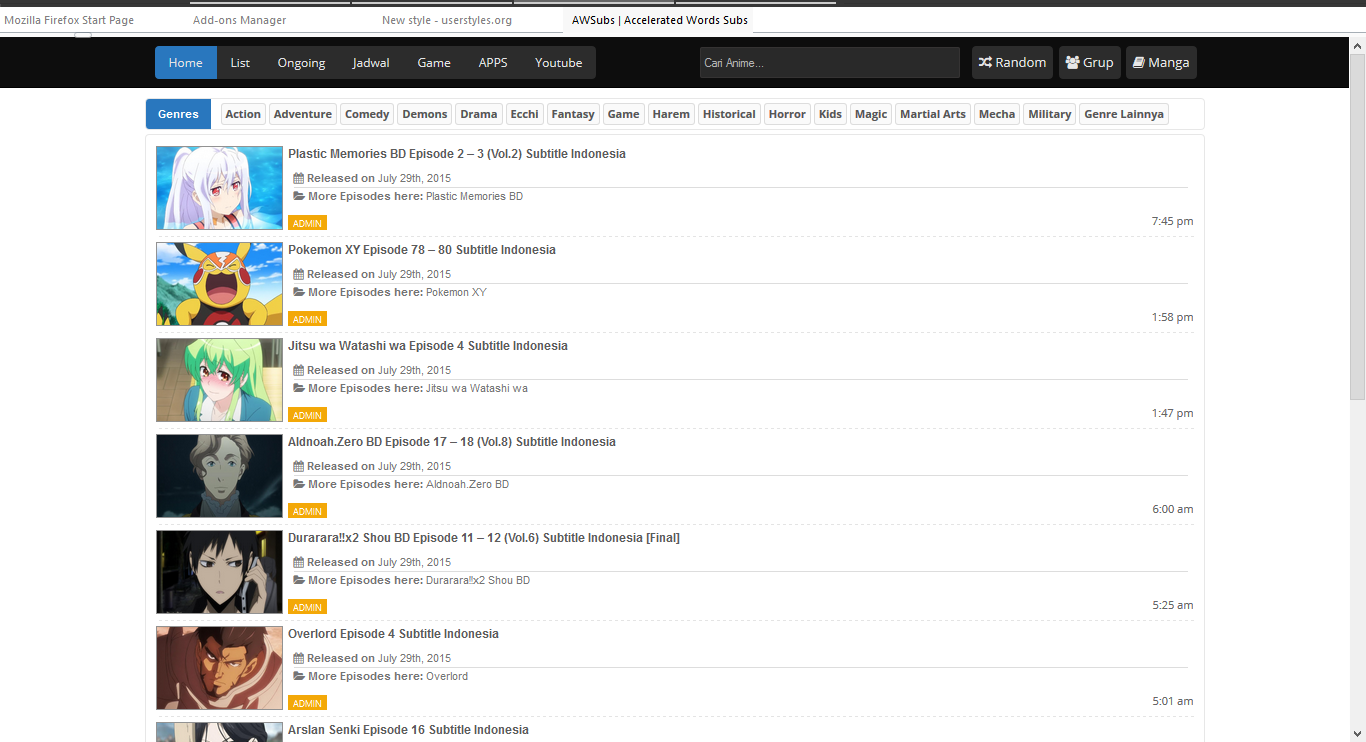
Task: Go to the Ongoing section
Action: coord(301,62)
